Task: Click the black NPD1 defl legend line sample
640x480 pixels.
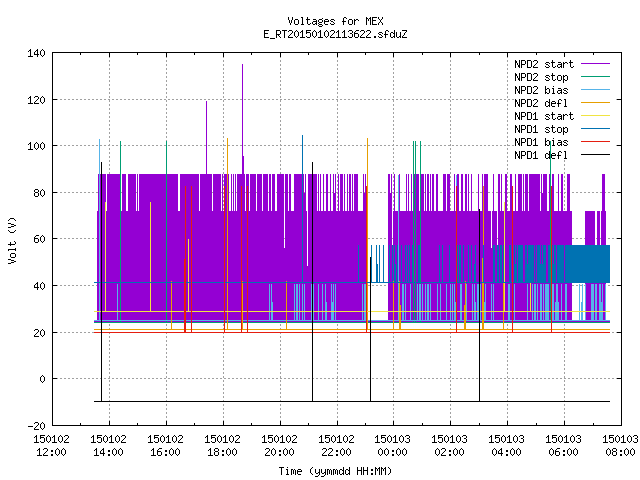Action: pos(595,155)
